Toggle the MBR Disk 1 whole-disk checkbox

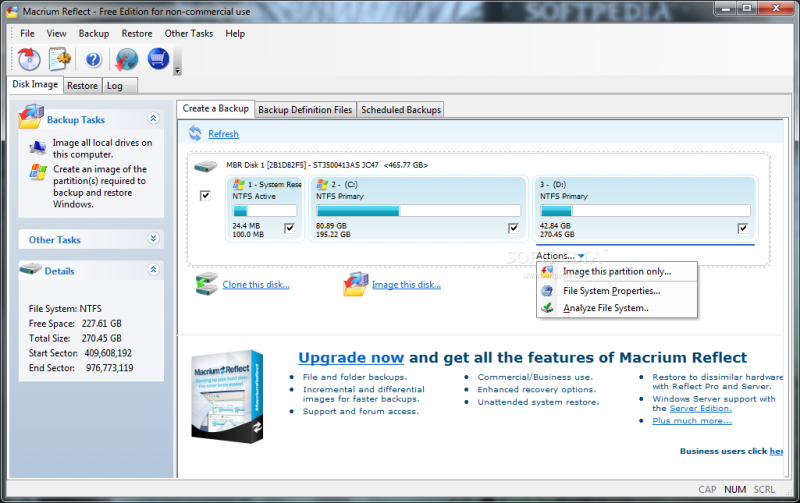click(x=205, y=196)
